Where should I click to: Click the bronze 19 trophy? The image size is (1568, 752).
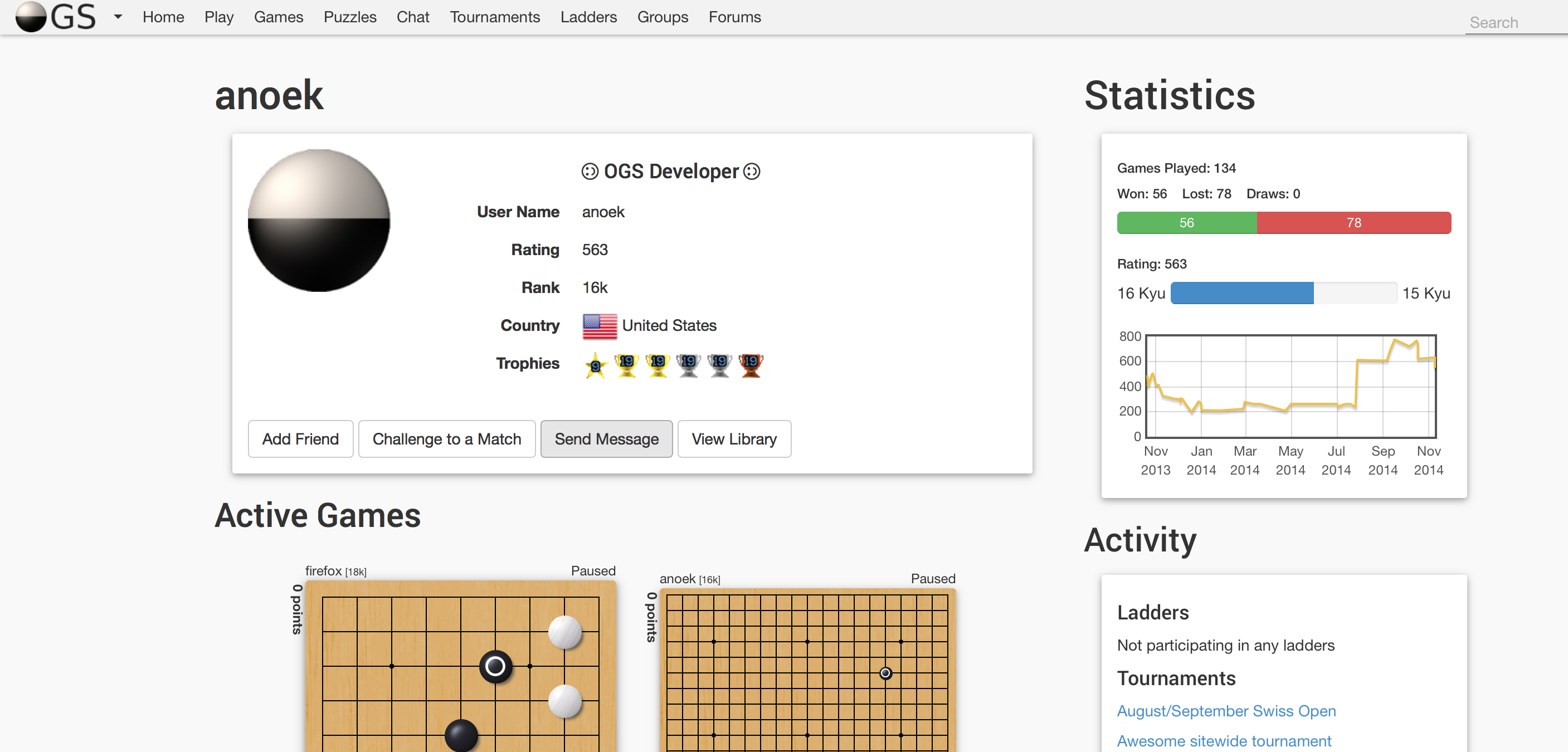pos(751,365)
